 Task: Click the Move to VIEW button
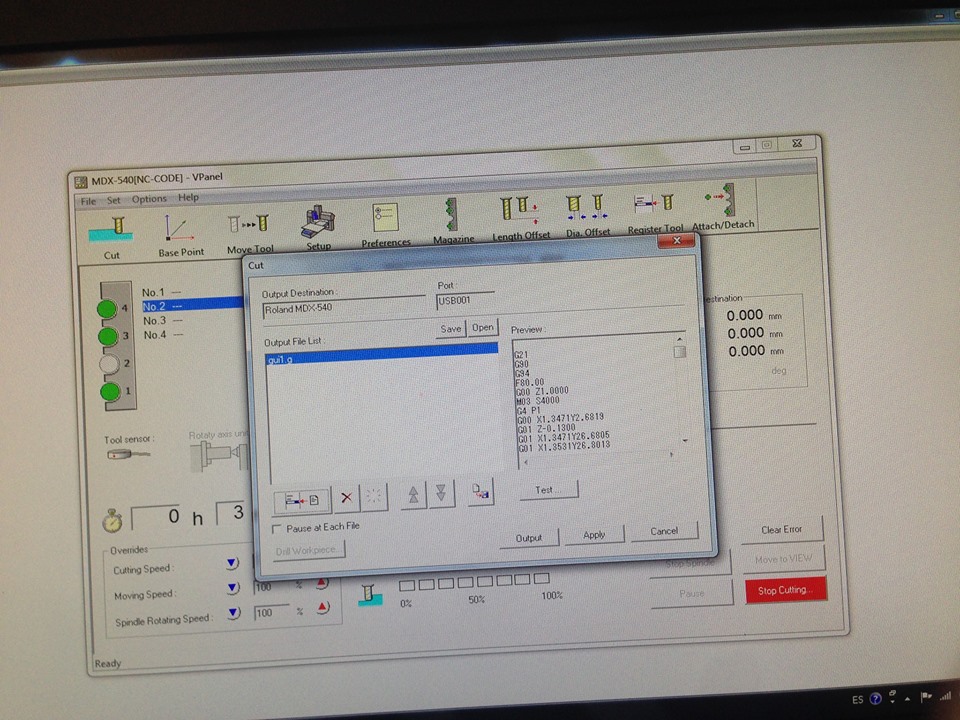tap(784, 559)
